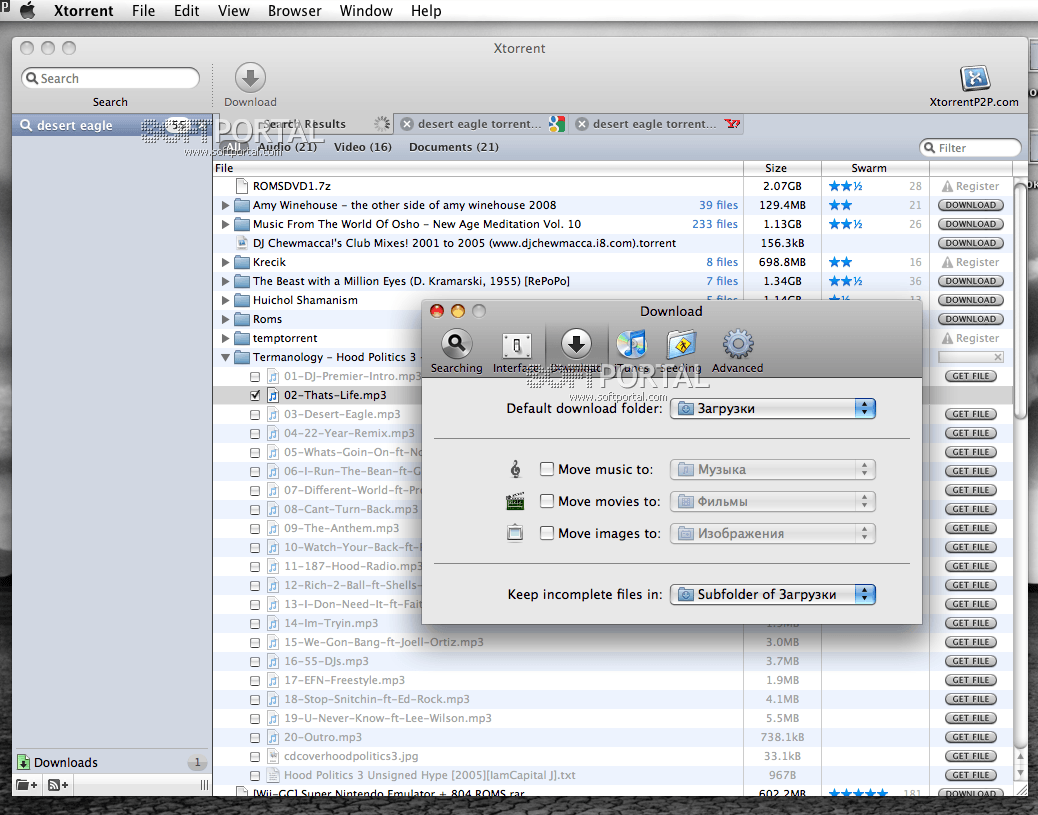This screenshot has height=815, width=1038.
Task: Open Advanced gear preferences icon
Action: [x=737, y=344]
